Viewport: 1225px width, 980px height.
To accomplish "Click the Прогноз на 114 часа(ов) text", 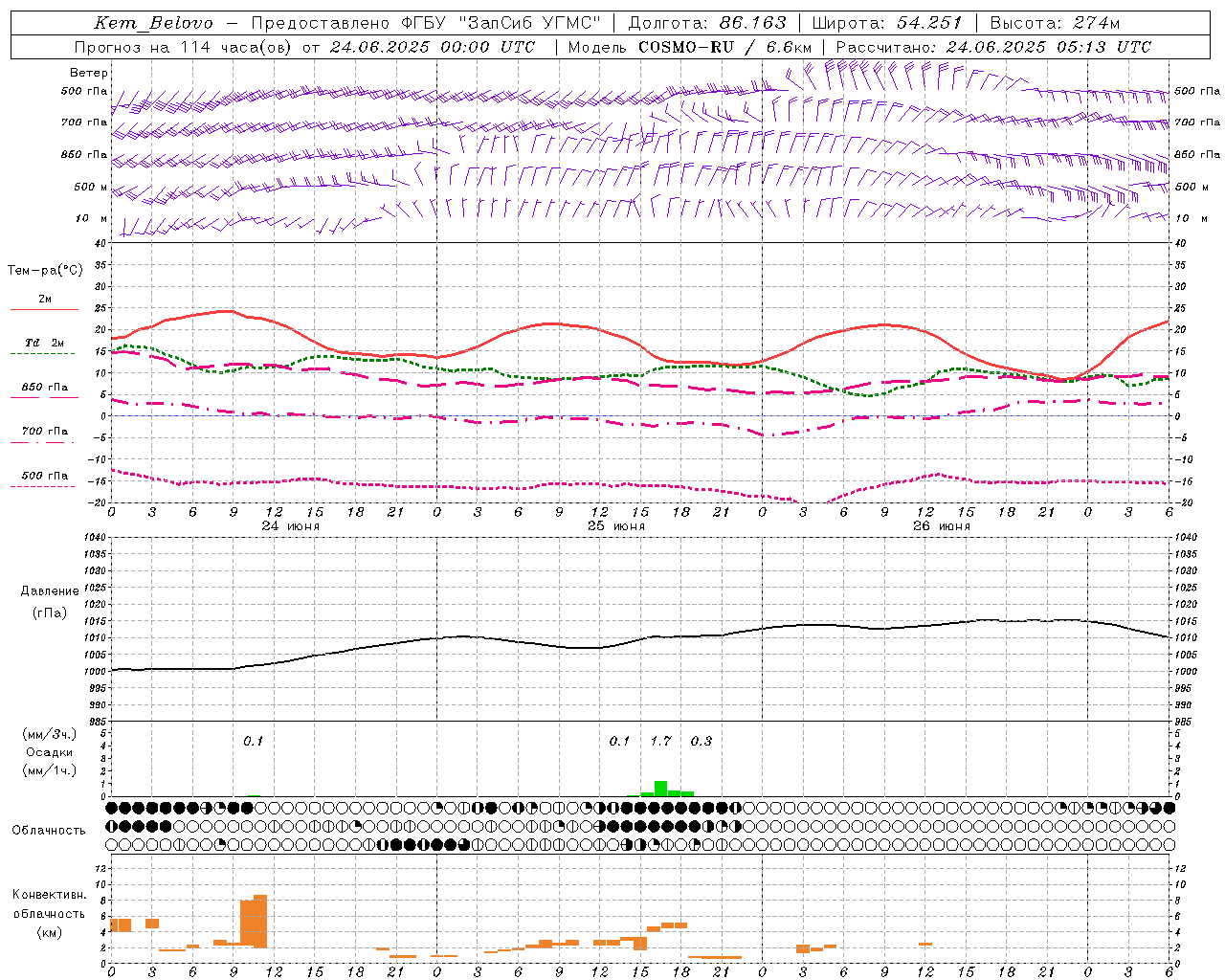I will point(184,47).
